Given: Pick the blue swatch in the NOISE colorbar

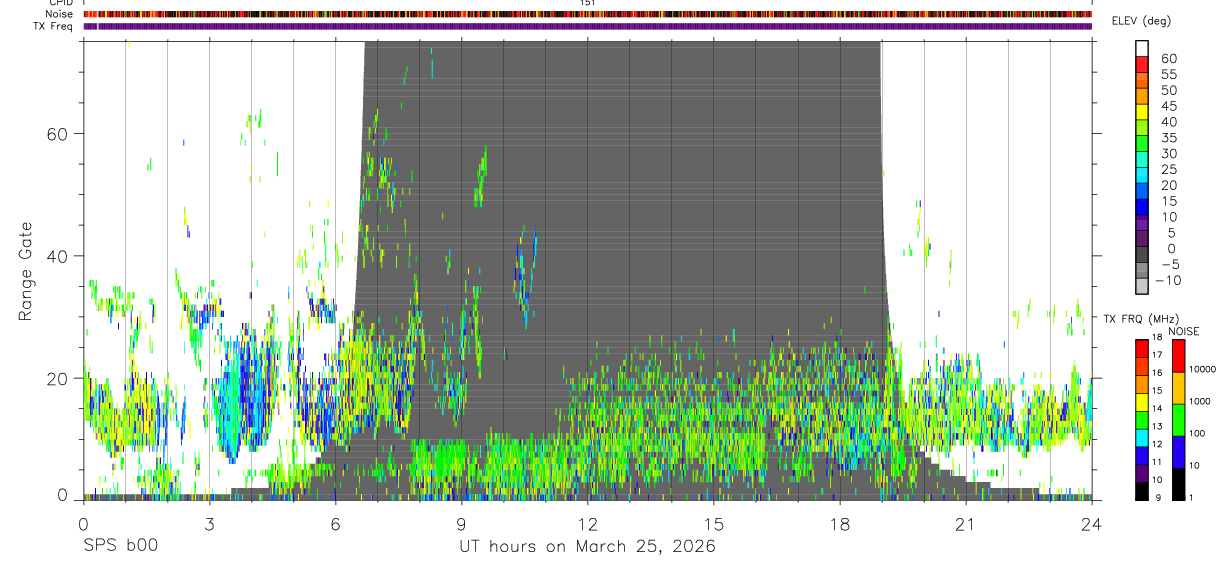Looking at the screenshot, I should 1178,452.
